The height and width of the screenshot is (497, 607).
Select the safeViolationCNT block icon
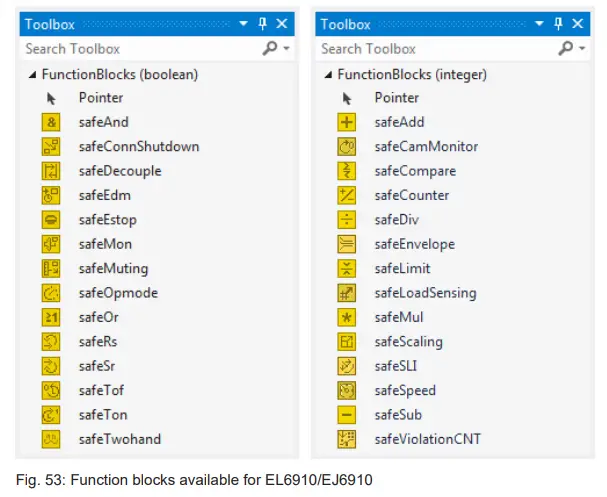pyautogui.click(x=346, y=439)
